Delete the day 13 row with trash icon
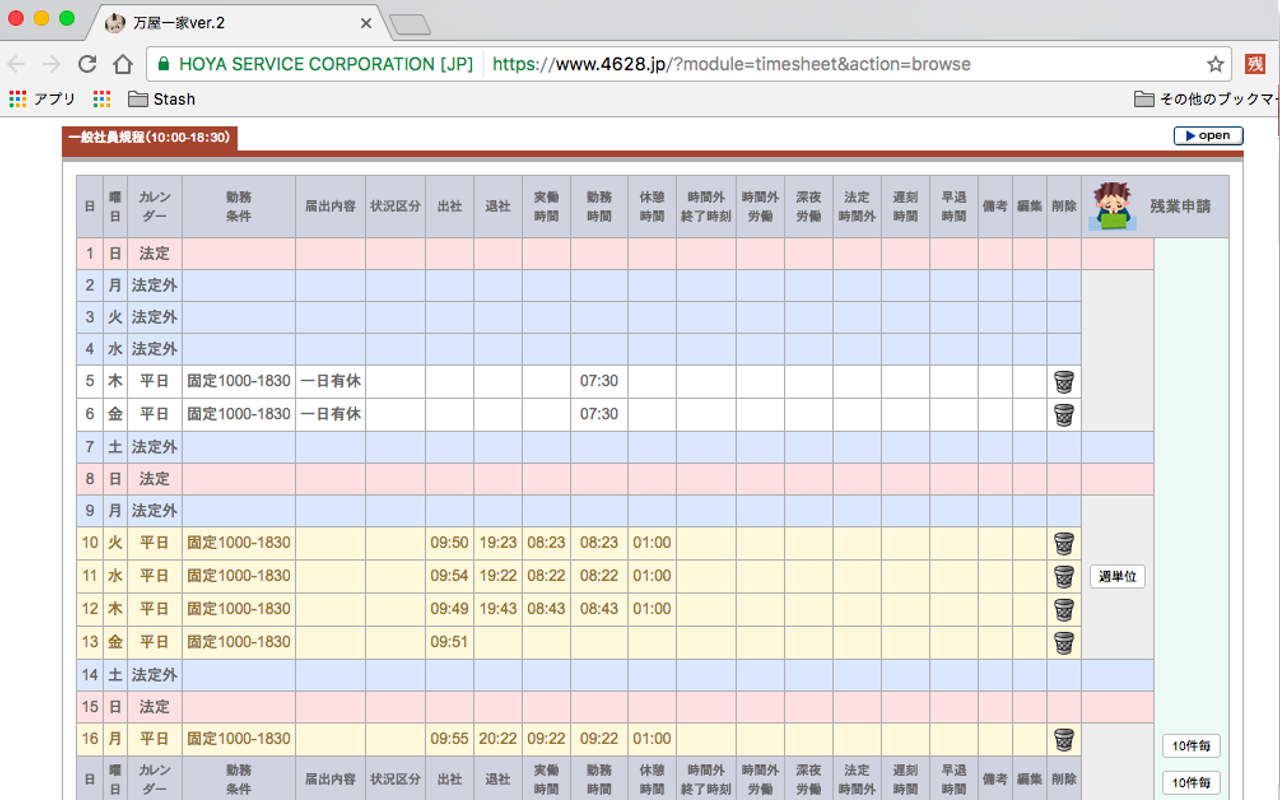The width and height of the screenshot is (1280, 800). point(1064,643)
